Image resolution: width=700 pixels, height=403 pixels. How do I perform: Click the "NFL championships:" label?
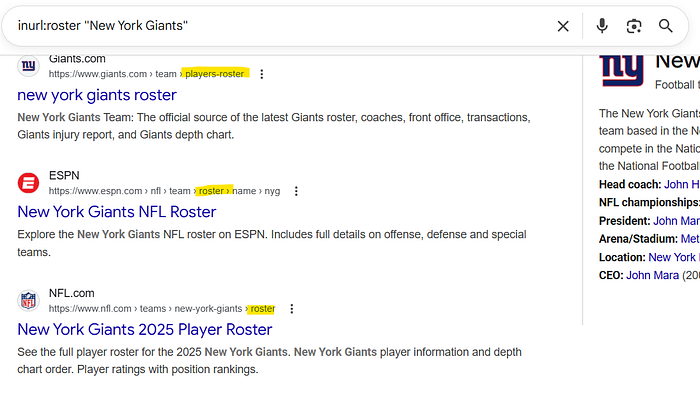[649, 203]
